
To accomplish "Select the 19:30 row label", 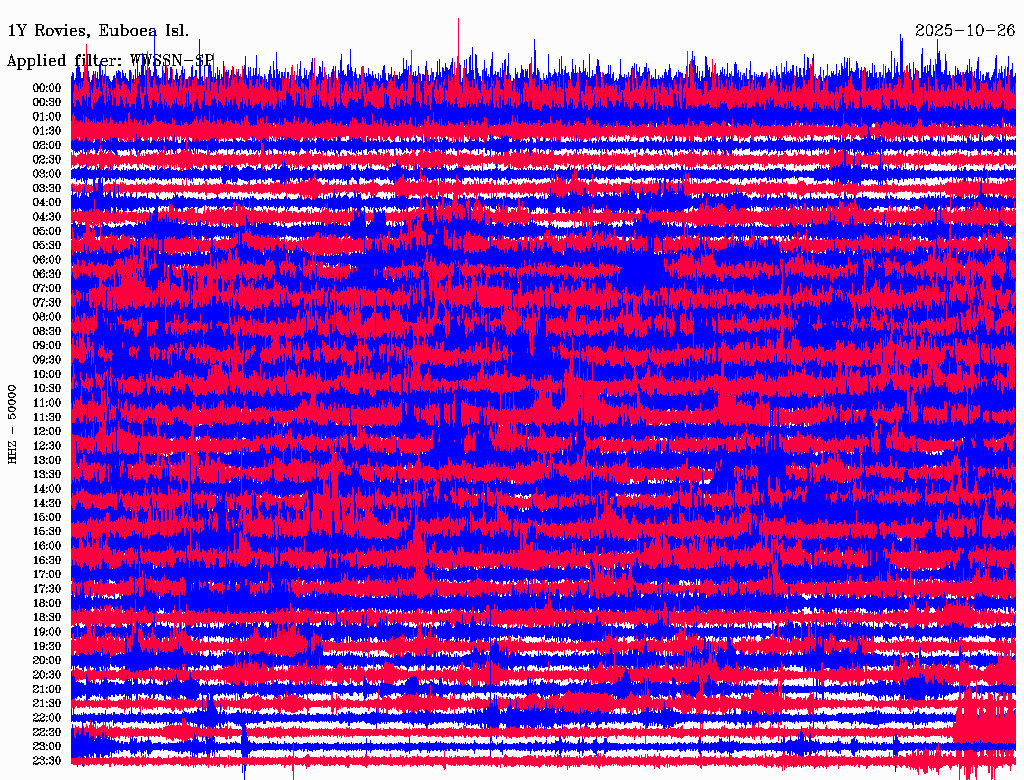I will point(47,646).
